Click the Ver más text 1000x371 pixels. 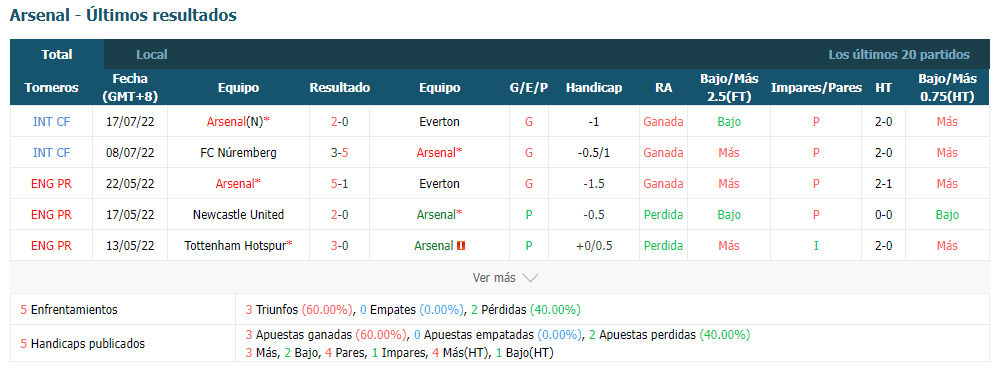[x=494, y=278]
